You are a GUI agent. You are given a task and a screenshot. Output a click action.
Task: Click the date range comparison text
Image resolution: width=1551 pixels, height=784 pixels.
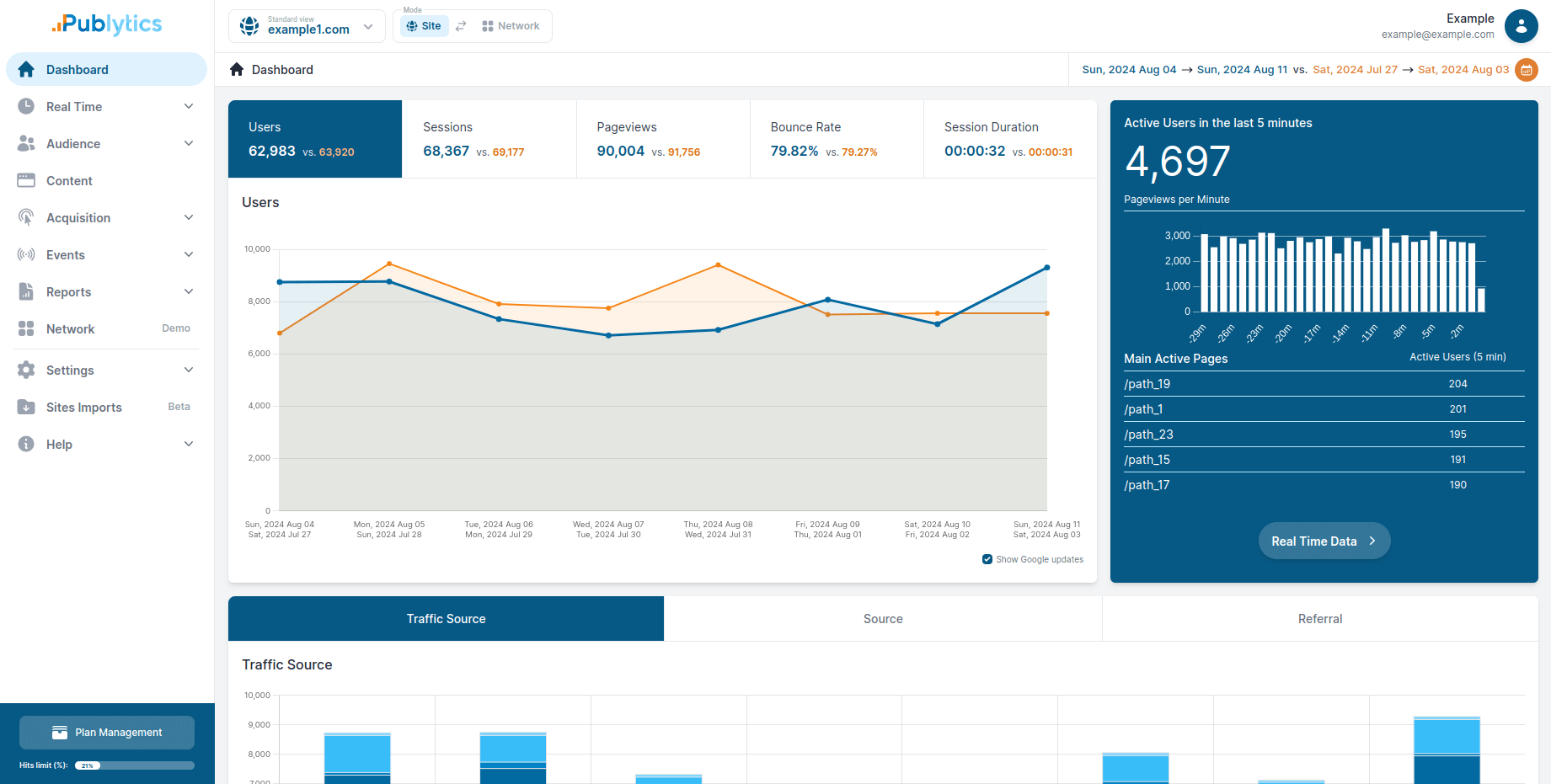point(1296,70)
